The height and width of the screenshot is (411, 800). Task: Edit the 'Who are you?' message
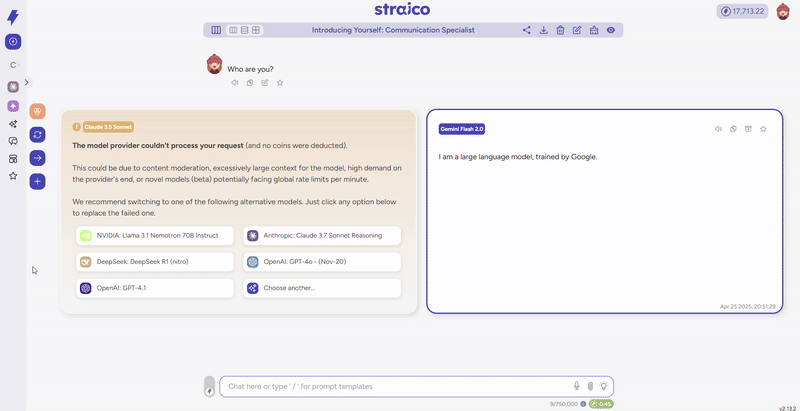pyautogui.click(x=265, y=83)
